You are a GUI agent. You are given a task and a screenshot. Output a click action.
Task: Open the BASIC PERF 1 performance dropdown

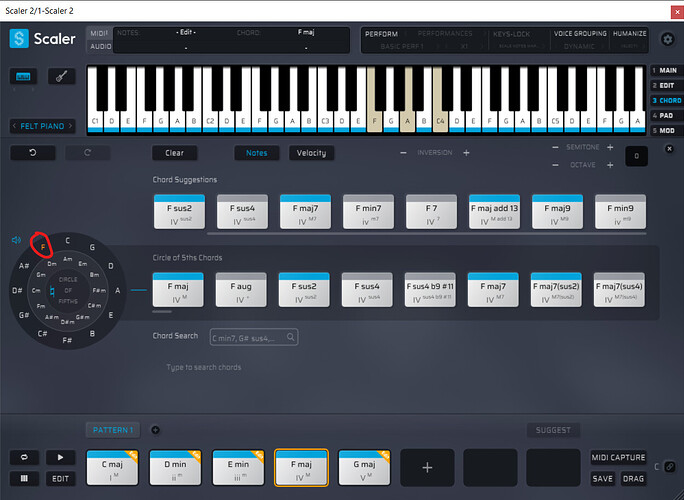tap(402, 46)
